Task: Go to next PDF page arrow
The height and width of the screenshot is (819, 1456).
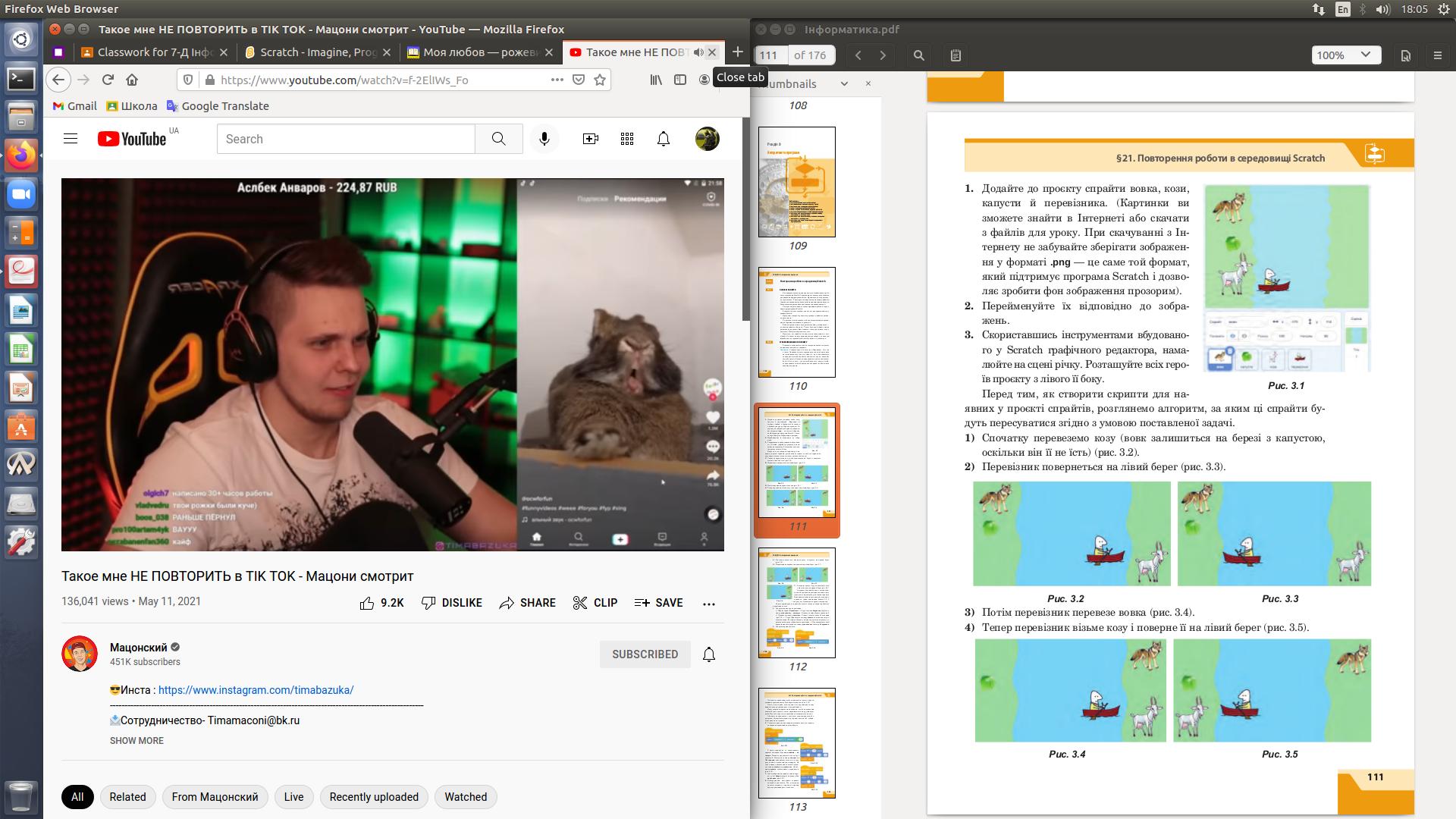Action: tap(883, 55)
